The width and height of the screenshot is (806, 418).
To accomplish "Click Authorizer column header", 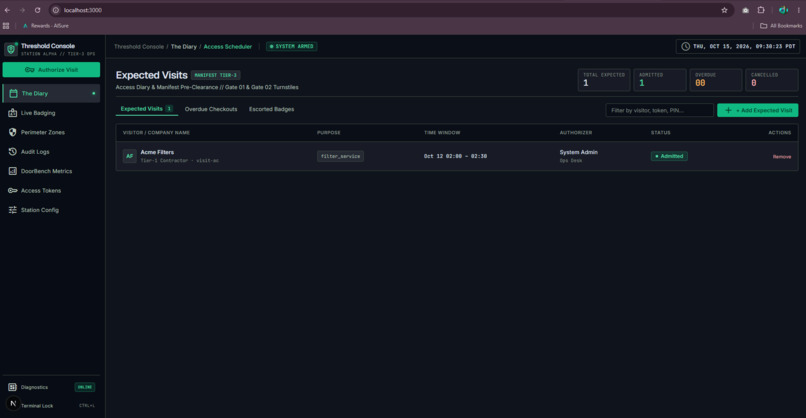I will pos(576,133).
